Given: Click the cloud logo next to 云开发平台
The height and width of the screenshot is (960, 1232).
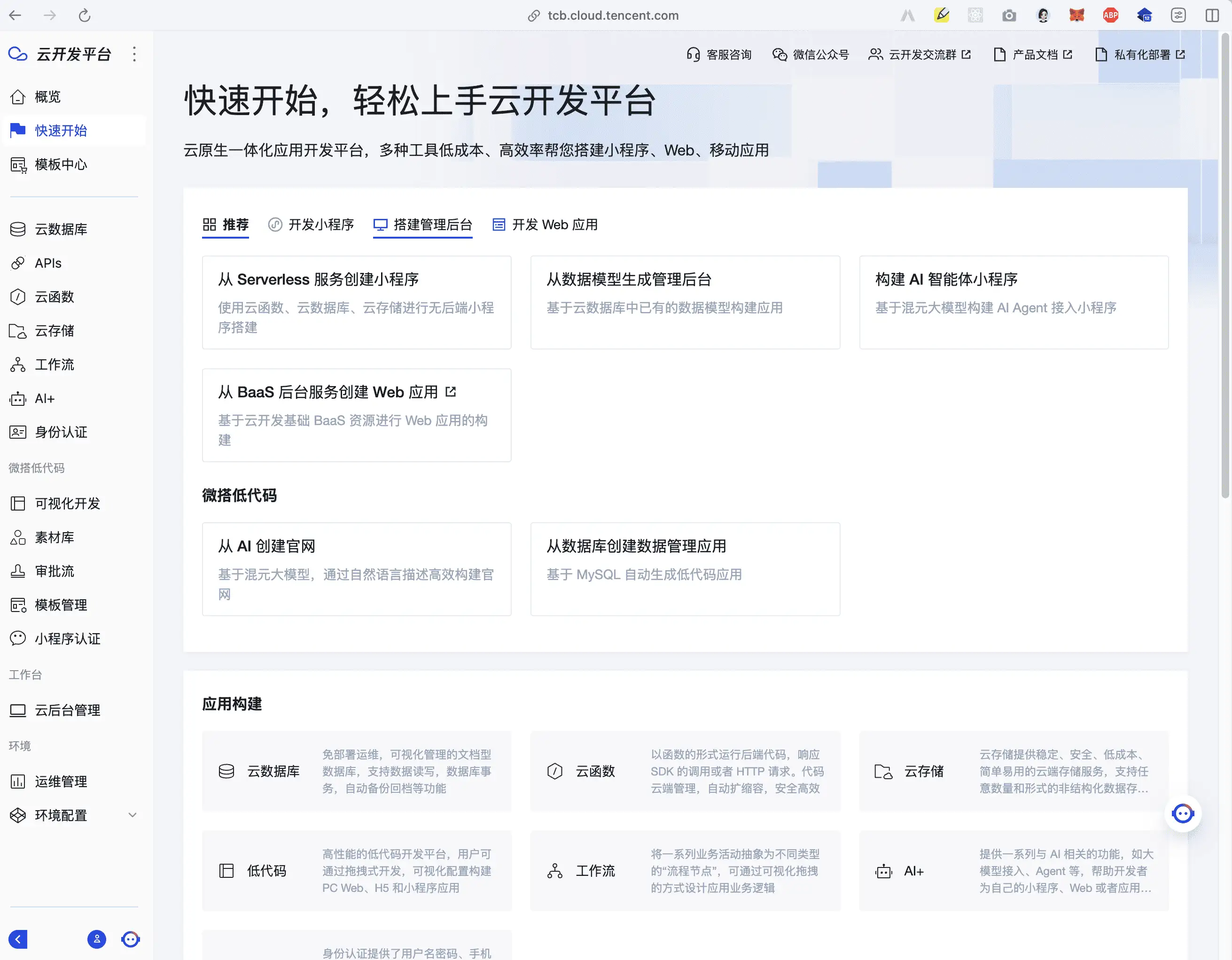Looking at the screenshot, I should 17,54.
